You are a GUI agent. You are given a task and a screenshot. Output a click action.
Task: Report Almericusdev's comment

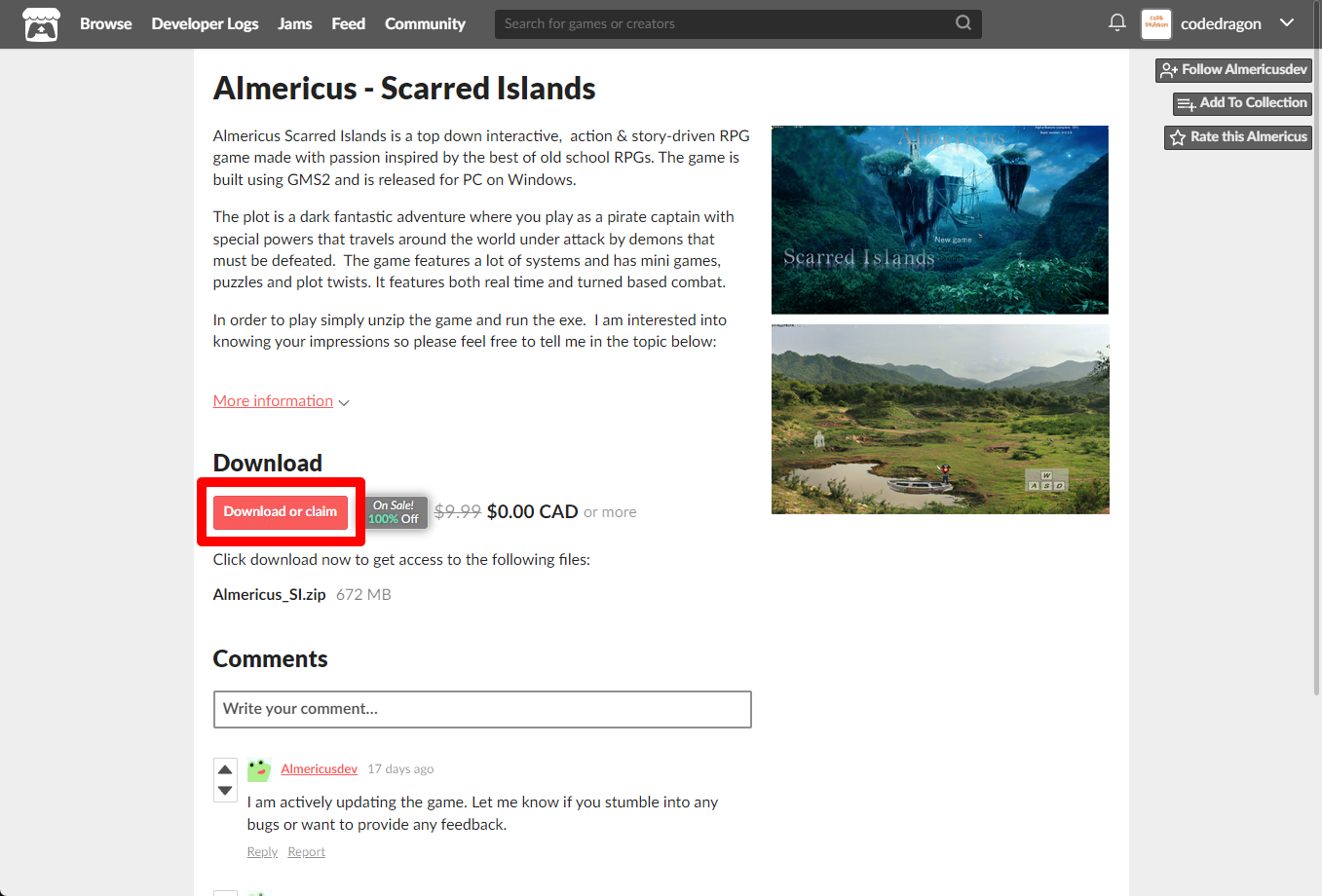[x=306, y=852]
